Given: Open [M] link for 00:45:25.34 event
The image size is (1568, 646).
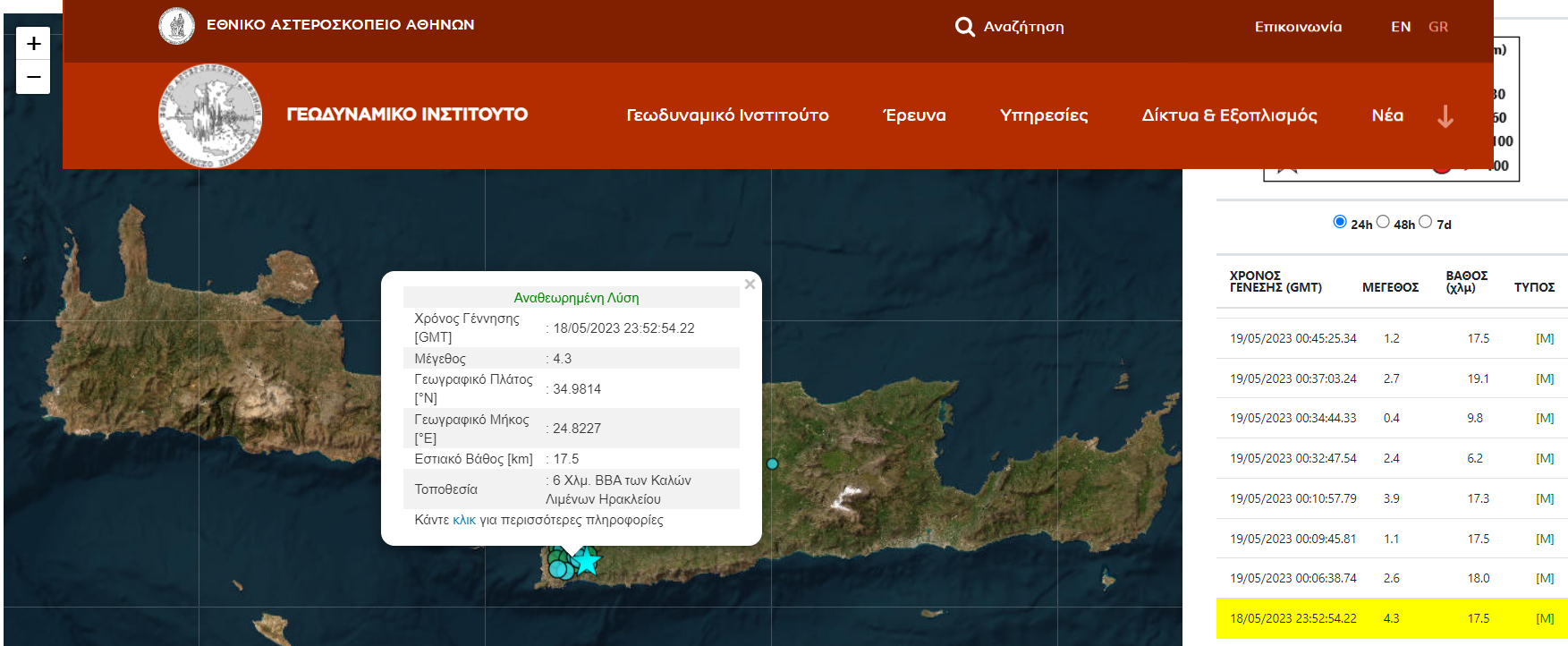Looking at the screenshot, I should coord(1545,338).
